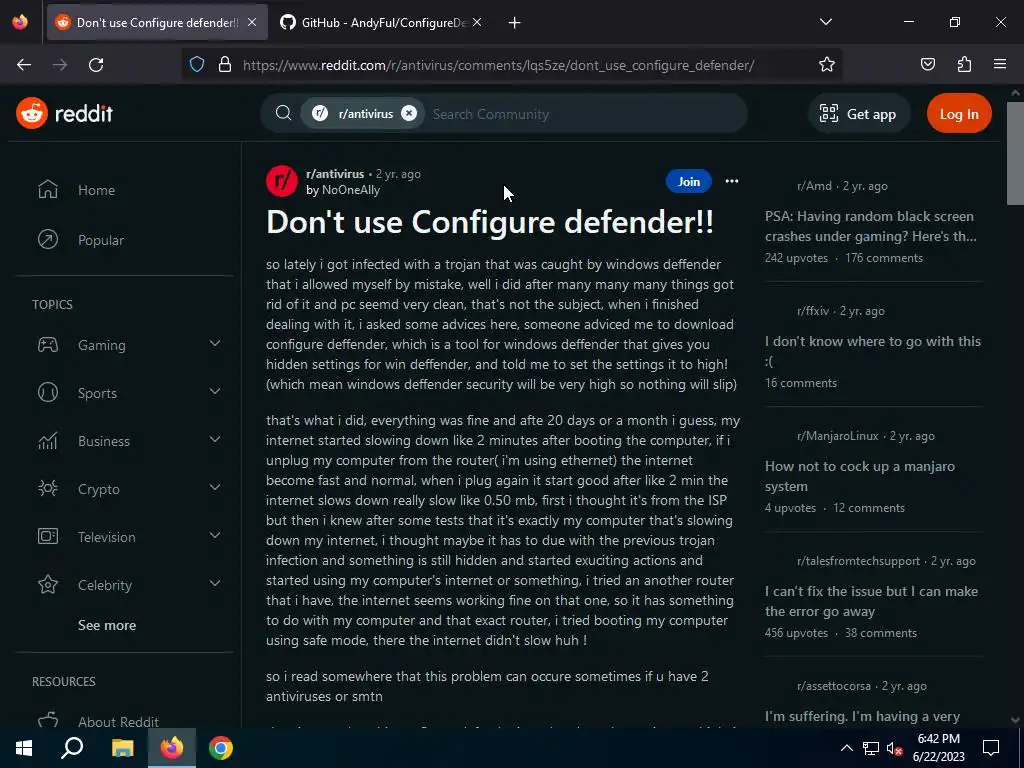Join the r/antivirus community
The height and width of the screenshot is (768, 1024).
pyautogui.click(x=688, y=182)
